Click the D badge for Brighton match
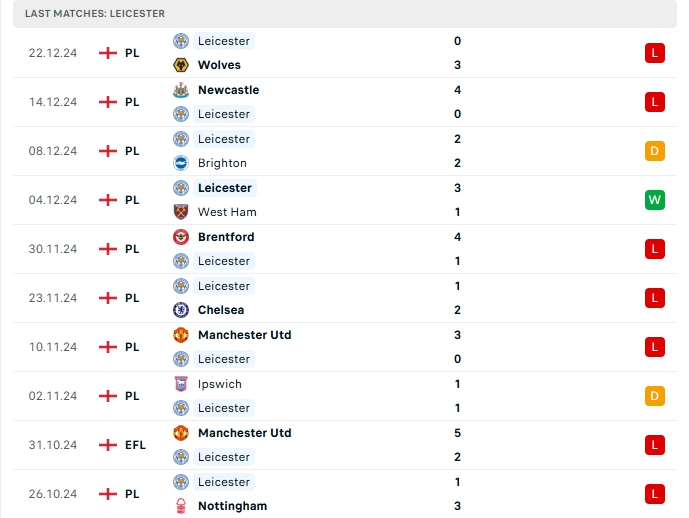Image resolution: width=689 pixels, height=518 pixels. tap(655, 151)
